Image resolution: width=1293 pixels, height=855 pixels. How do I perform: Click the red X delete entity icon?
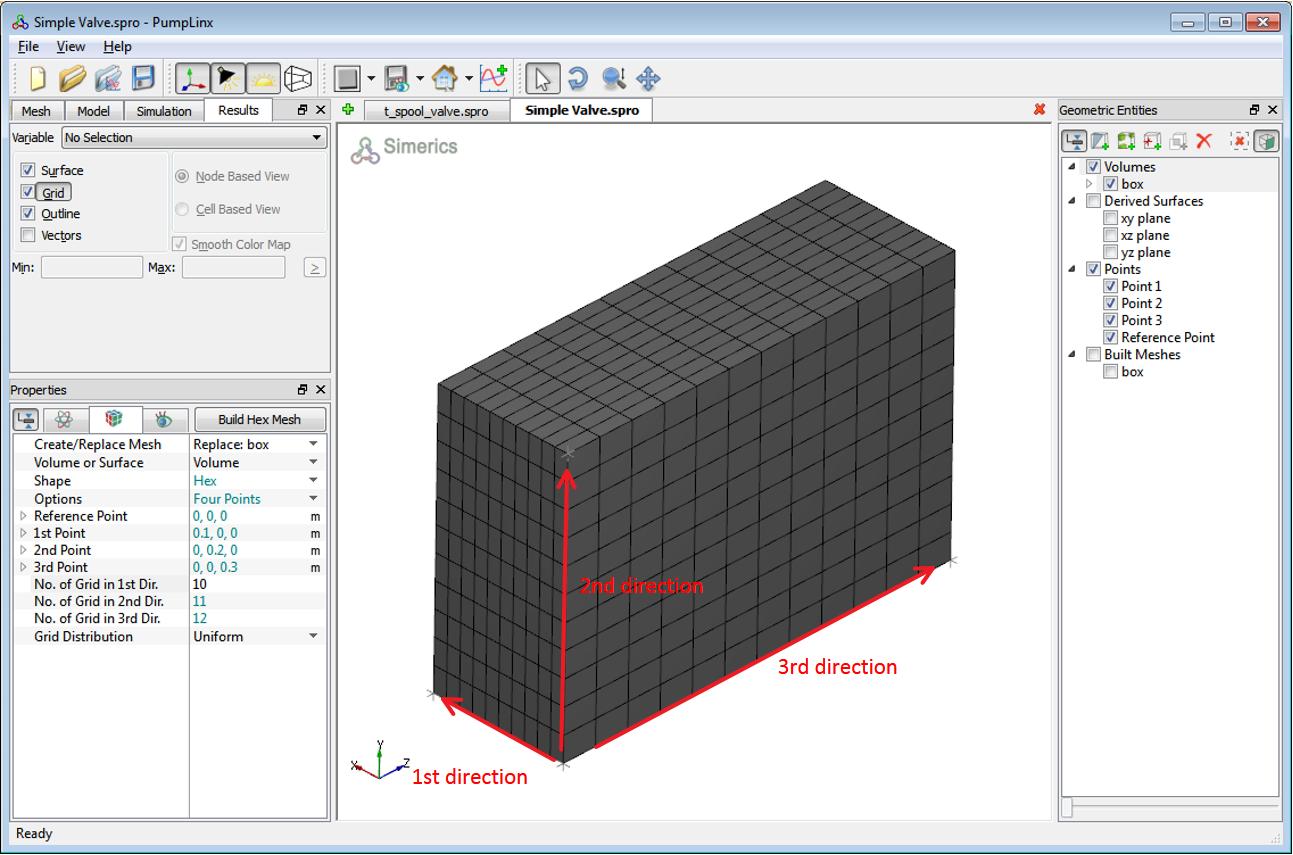click(x=1204, y=141)
